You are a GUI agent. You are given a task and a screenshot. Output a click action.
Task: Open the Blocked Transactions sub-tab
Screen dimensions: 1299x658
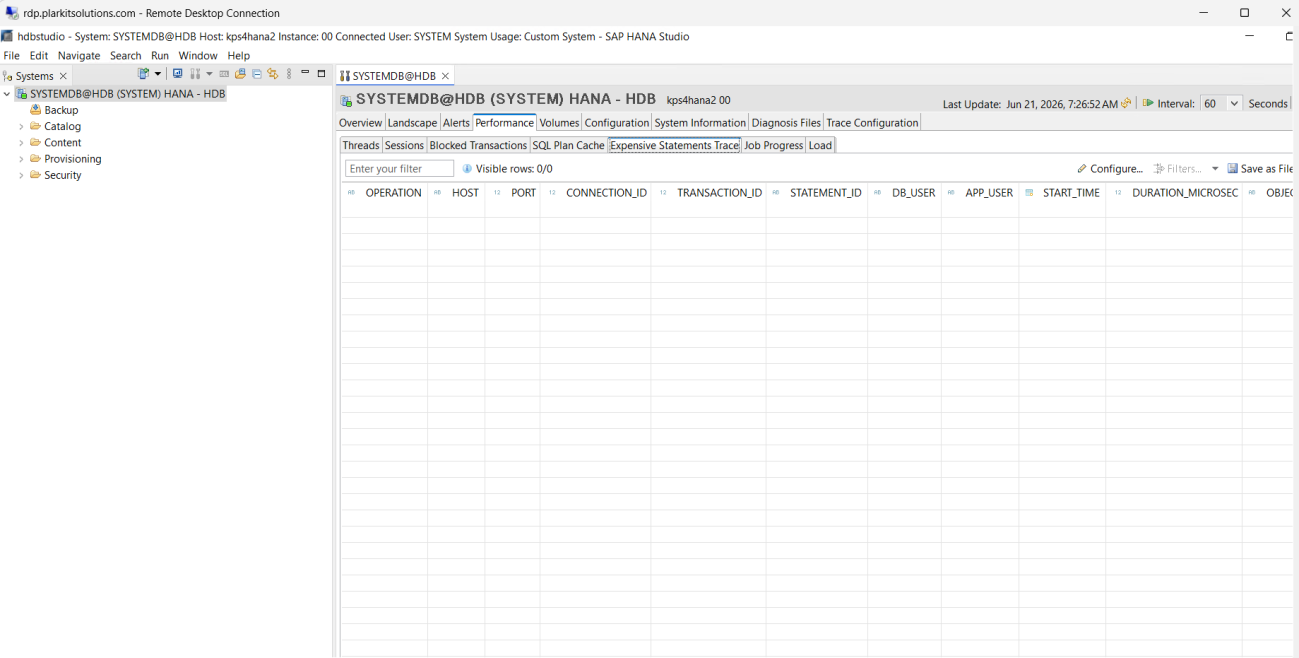(478, 146)
